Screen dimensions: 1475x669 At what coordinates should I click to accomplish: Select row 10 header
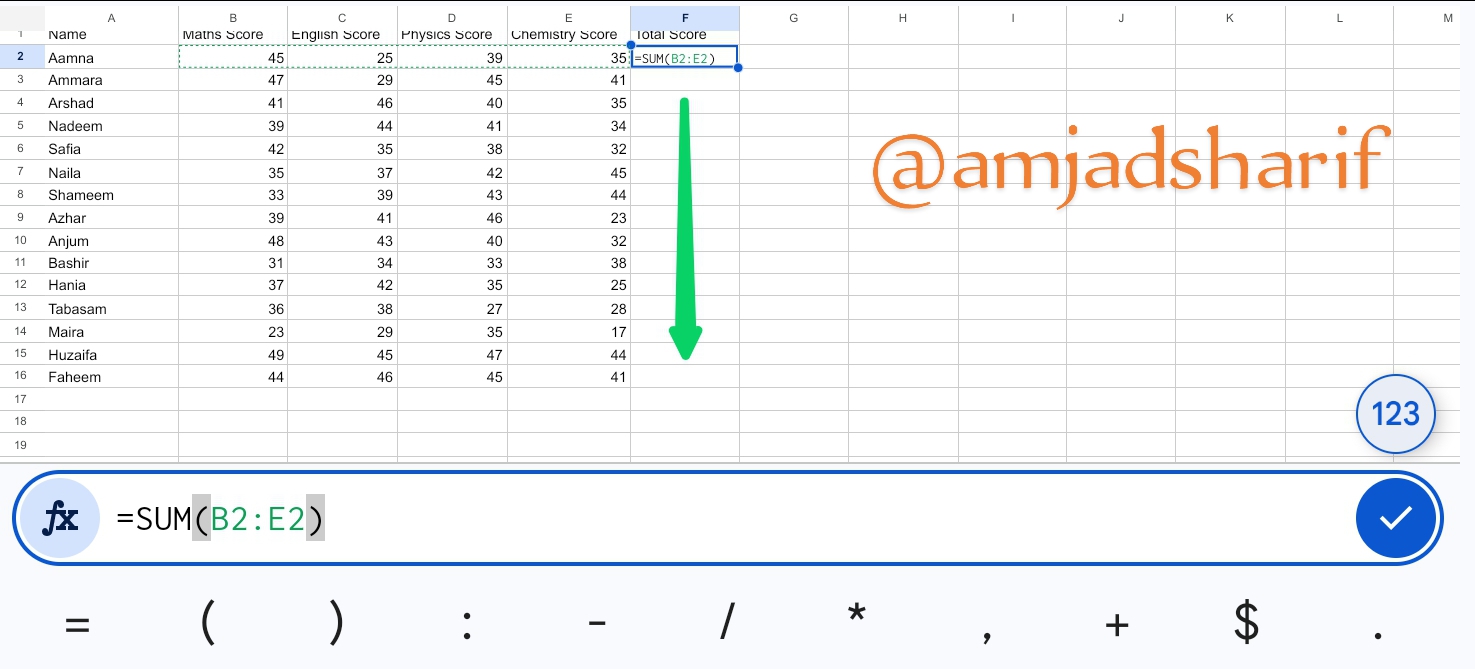tap(21, 240)
